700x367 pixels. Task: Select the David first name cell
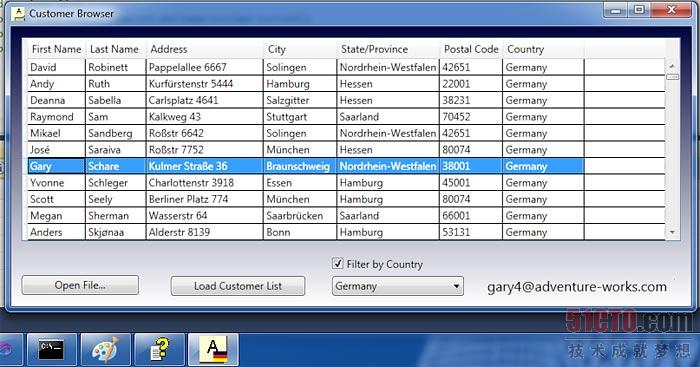[x=56, y=67]
